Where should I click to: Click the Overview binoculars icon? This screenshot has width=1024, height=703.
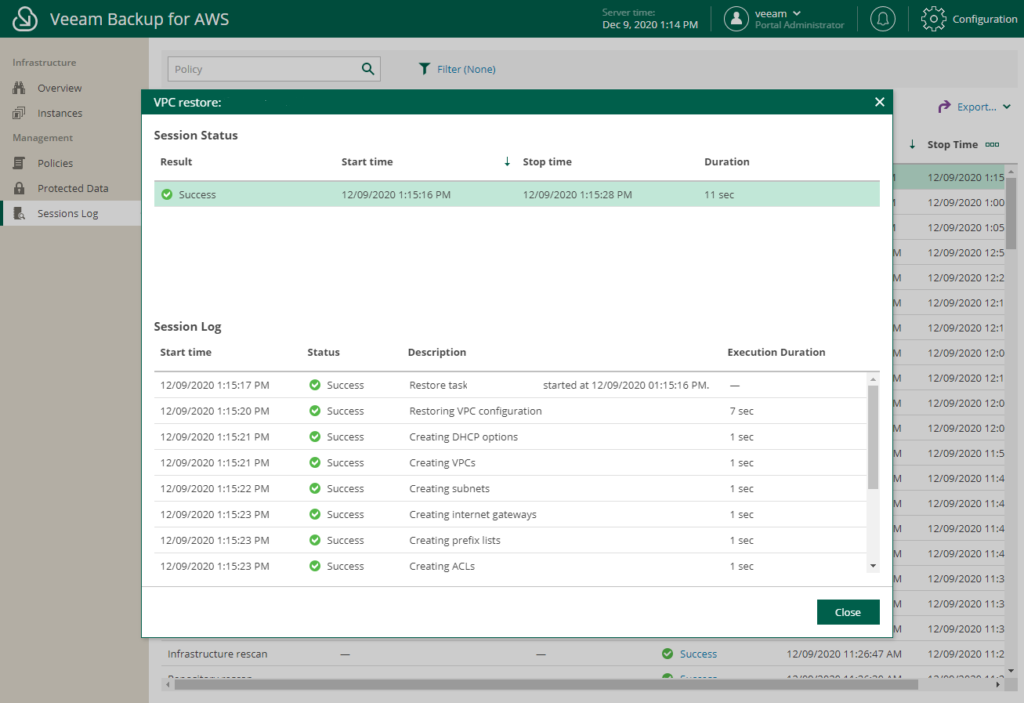click(19, 88)
